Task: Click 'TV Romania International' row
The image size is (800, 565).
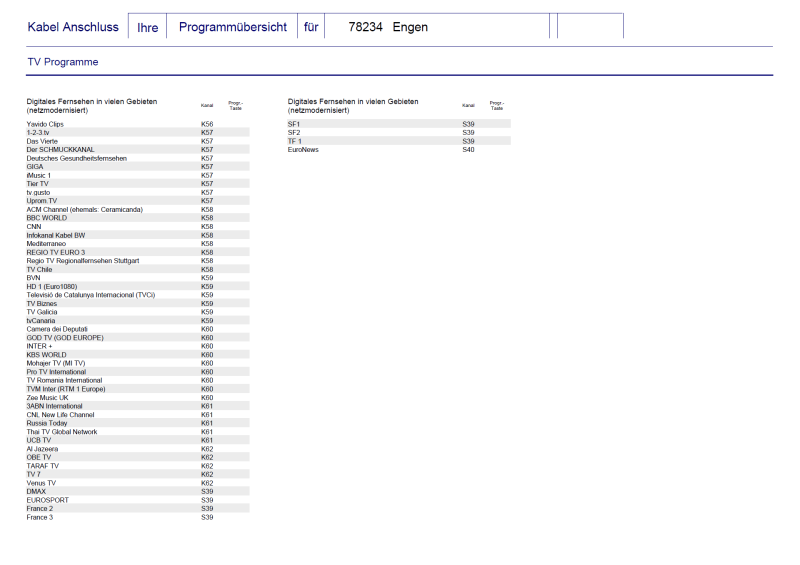Action: [138, 380]
